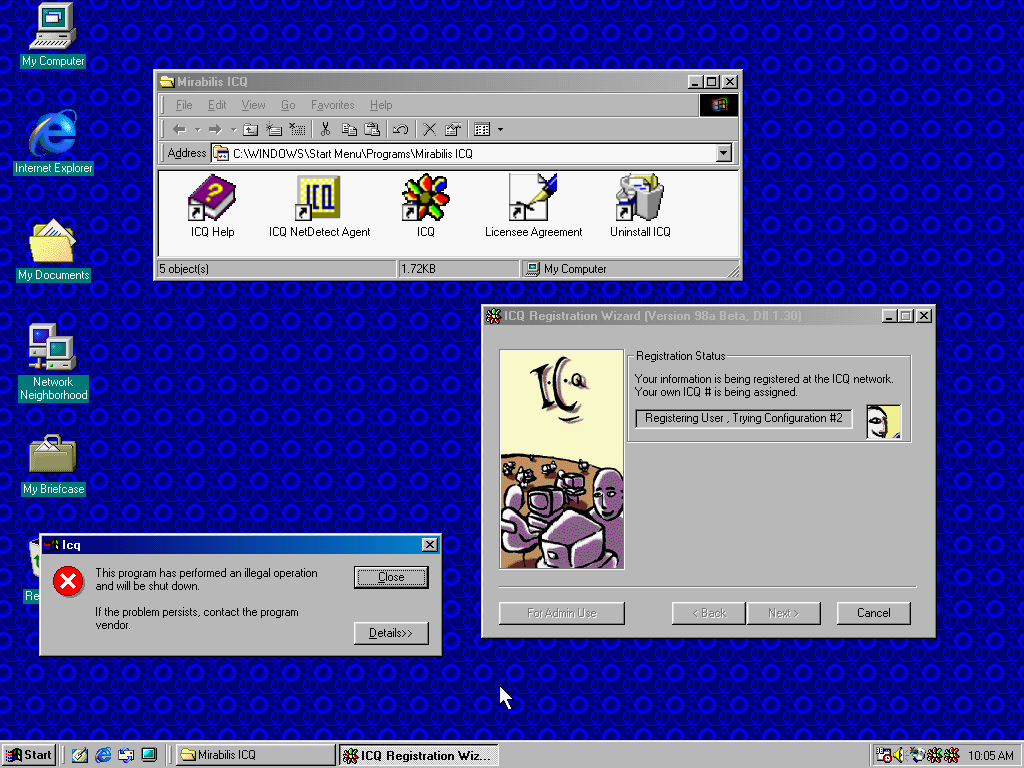Cancel the ICQ Registration Wizard
1024x768 pixels.
pos(872,612)
